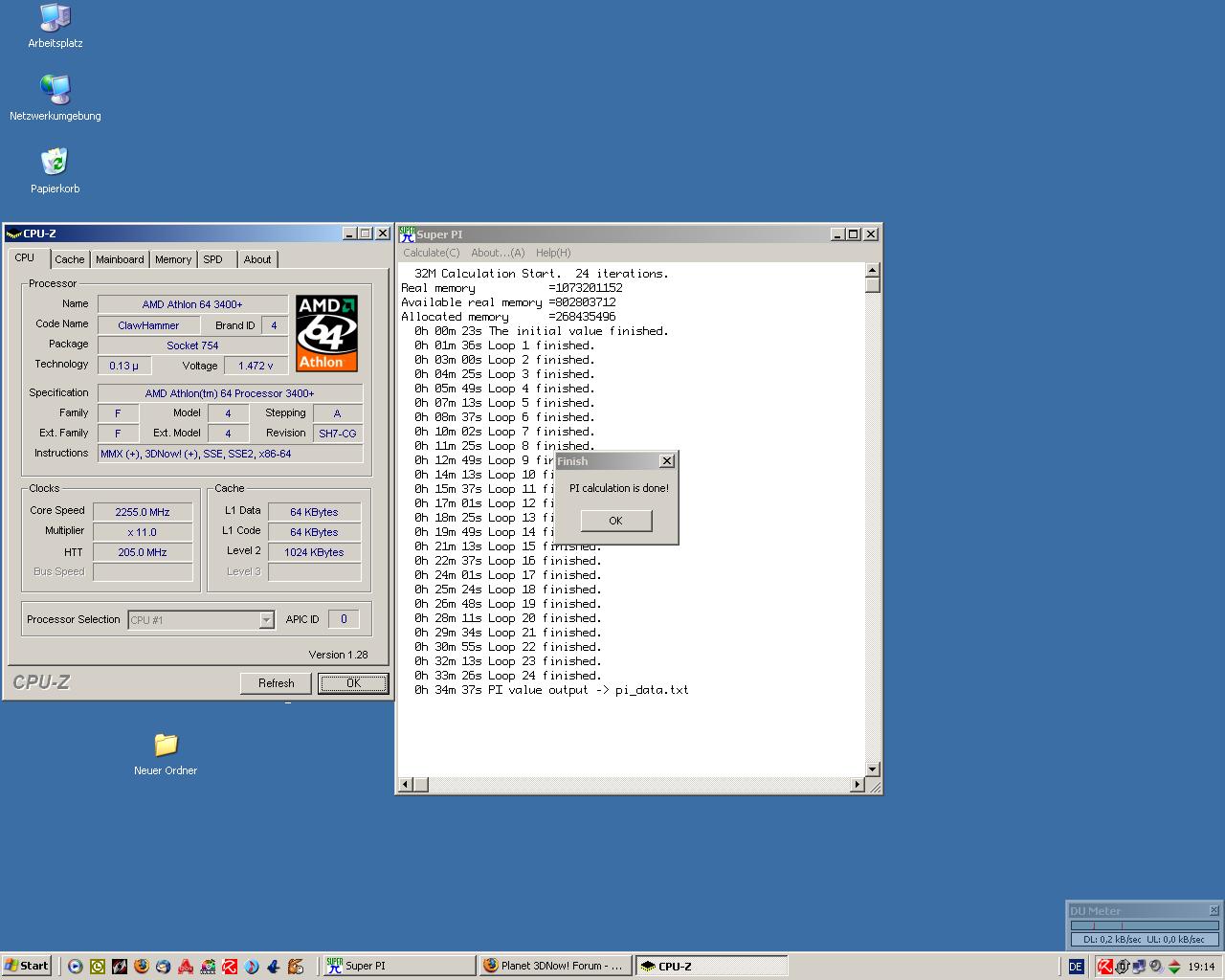Click the AntiVir umbrella tray icon
The image size is (1225, 980).
click(1105, 967)
